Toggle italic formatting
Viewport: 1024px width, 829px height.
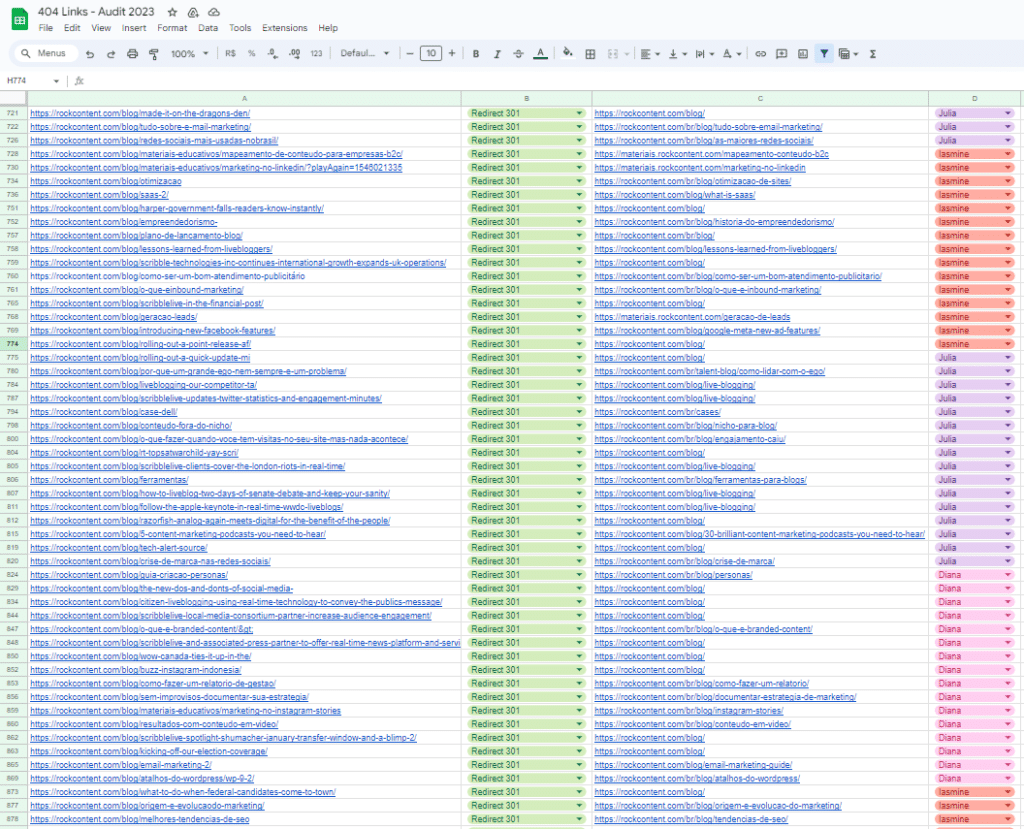click(x=497, y=54)
